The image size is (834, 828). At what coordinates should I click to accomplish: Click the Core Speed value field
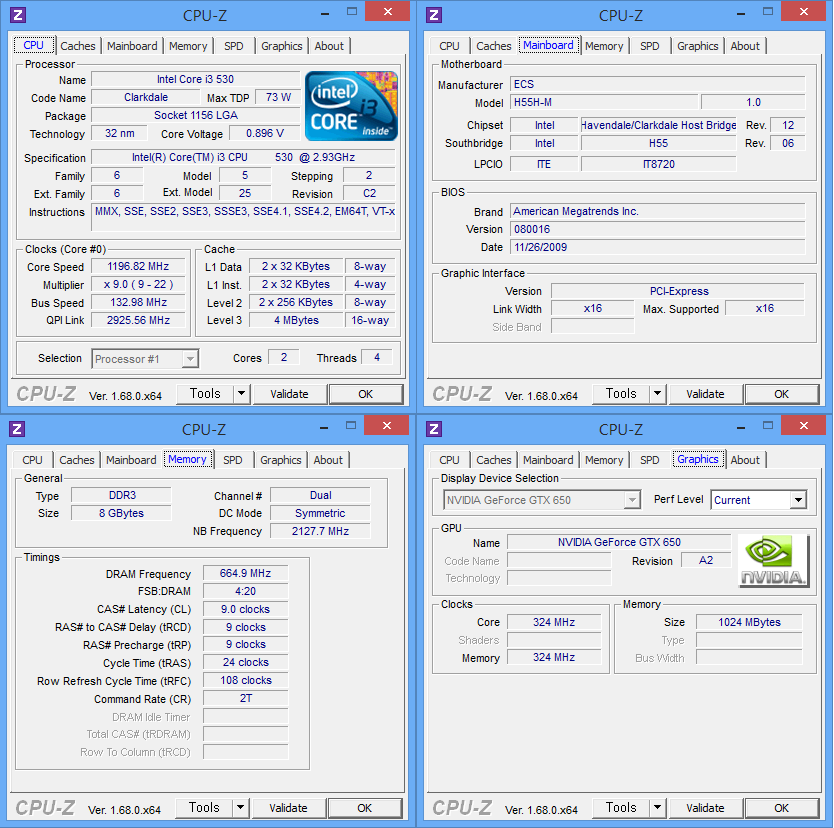click(138, 267)
